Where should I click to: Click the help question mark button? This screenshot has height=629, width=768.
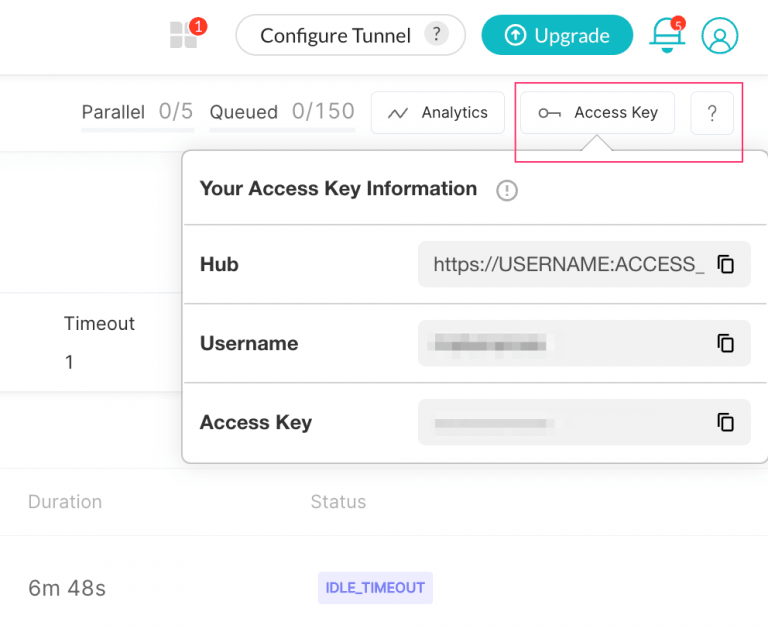[712, 113]
